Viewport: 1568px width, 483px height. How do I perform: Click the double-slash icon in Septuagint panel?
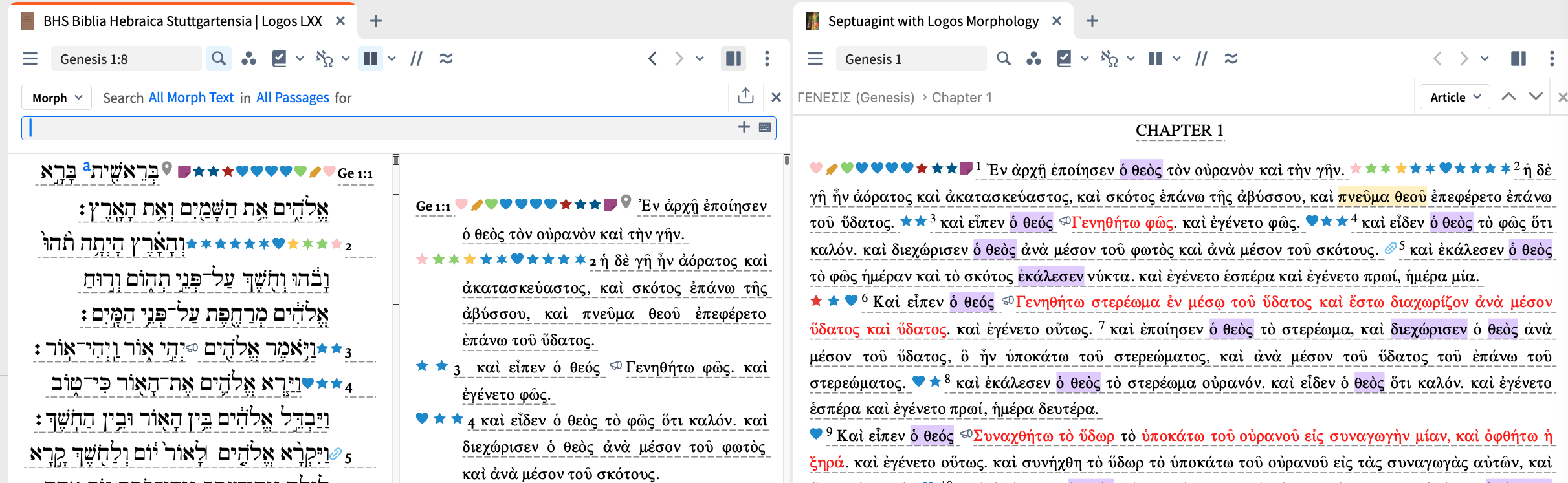[1202, 59]
